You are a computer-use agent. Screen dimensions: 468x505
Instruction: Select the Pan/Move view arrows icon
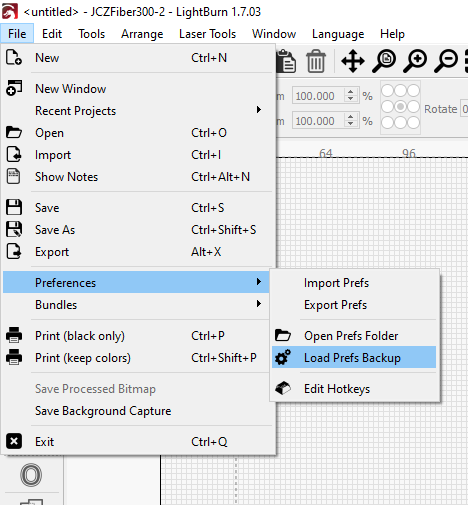point(353,61)
